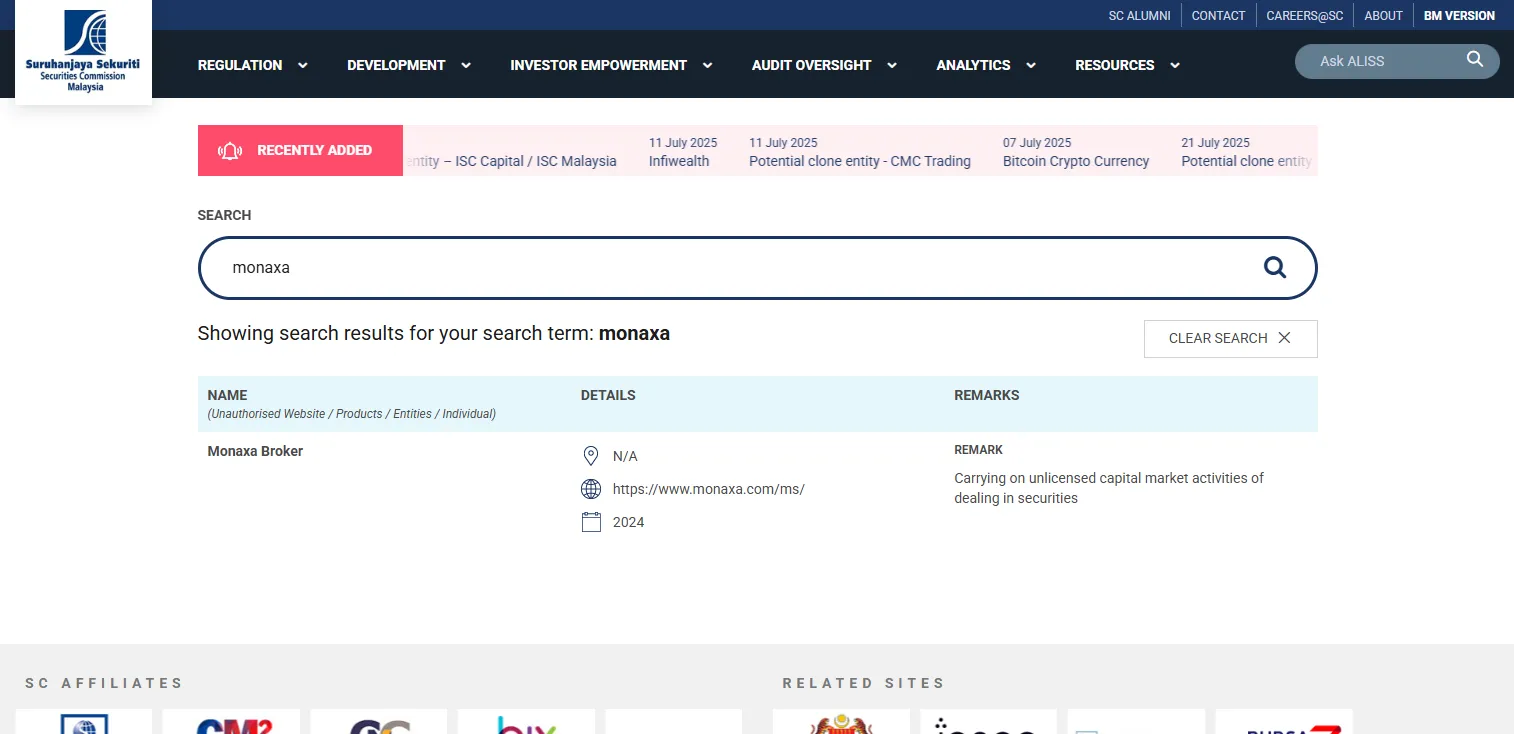Open the About link
The height and width of the screenshot is (734, 1514).
pyautogui.click(x=1384, y=16)
